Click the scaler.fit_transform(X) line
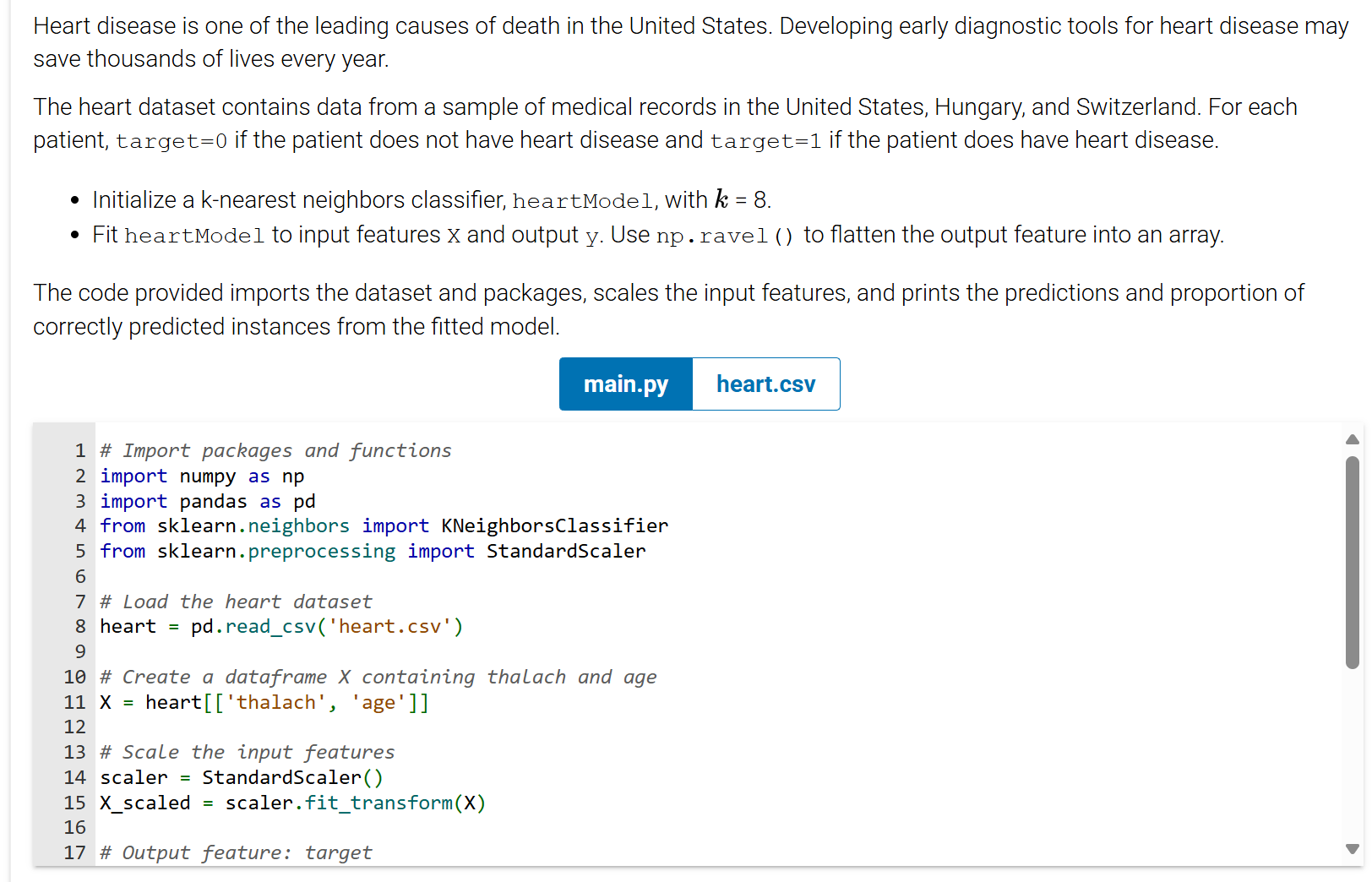Screen dimensions: 1372x882 (292, 803)
